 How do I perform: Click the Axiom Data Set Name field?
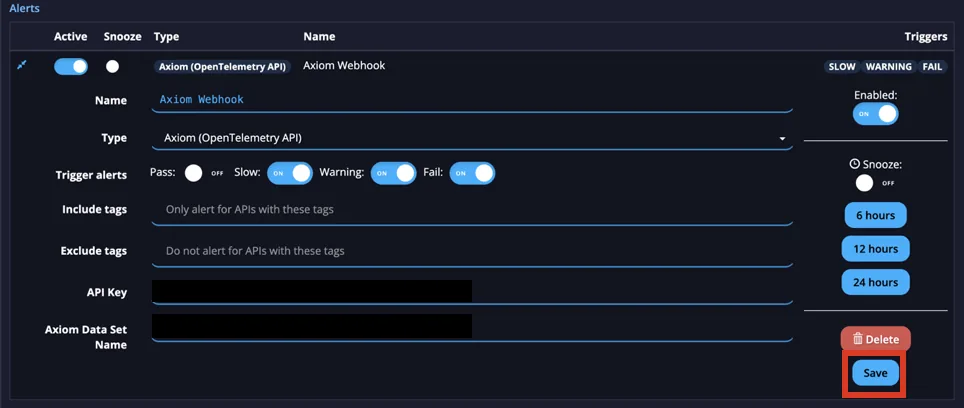(472, 328)
